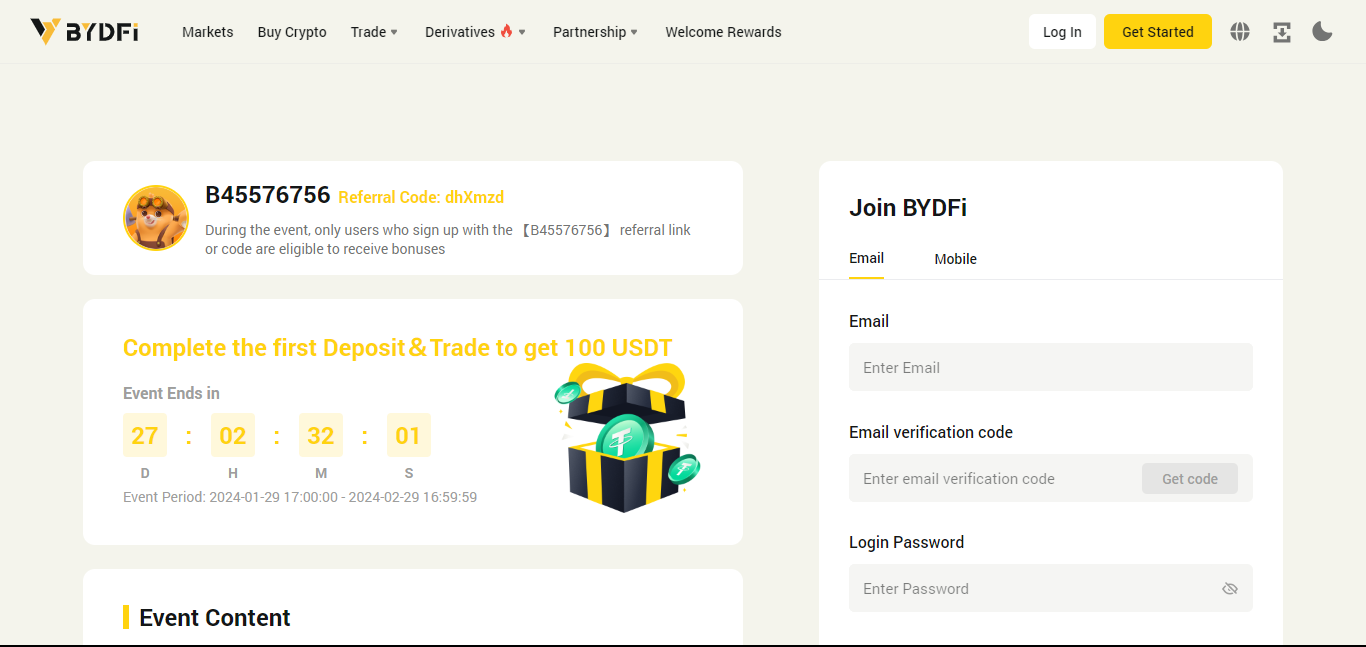Viewport: 1366px width, 647px height.
Task: Focus the Enter Password field
Action: pos(1051,589)
